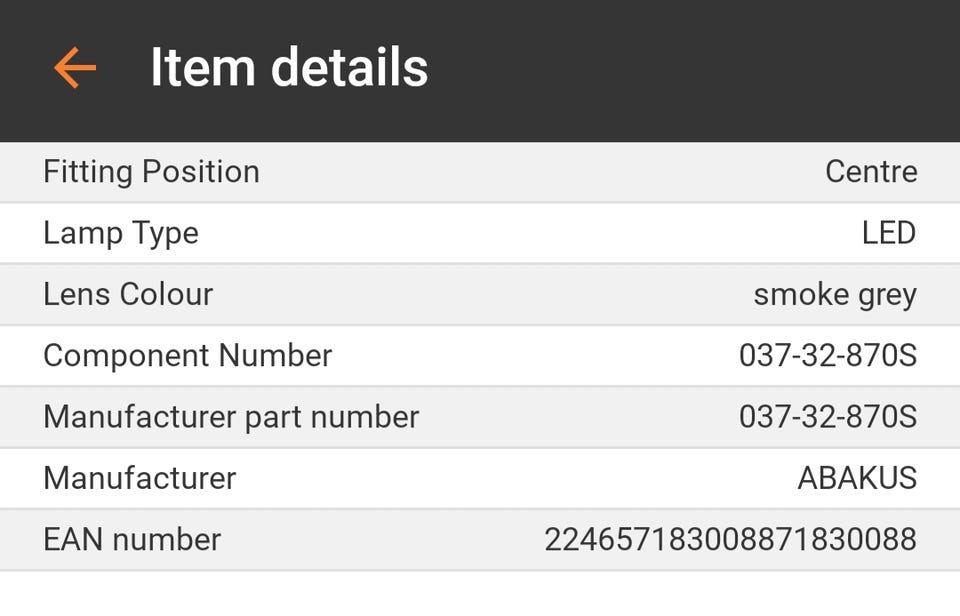960x616 pixels.
Task: Select the Component Number value 037-32-870S
Action: (x=828, y=355)
